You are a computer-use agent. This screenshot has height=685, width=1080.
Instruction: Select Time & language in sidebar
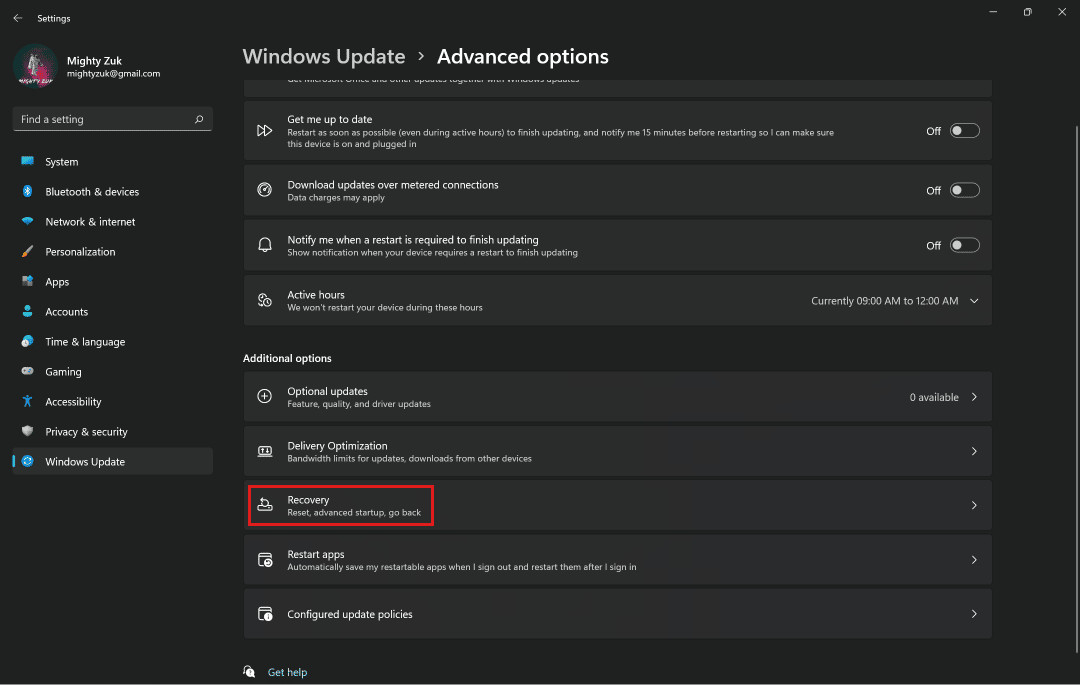pyautogui.click(x=113, y=341)
